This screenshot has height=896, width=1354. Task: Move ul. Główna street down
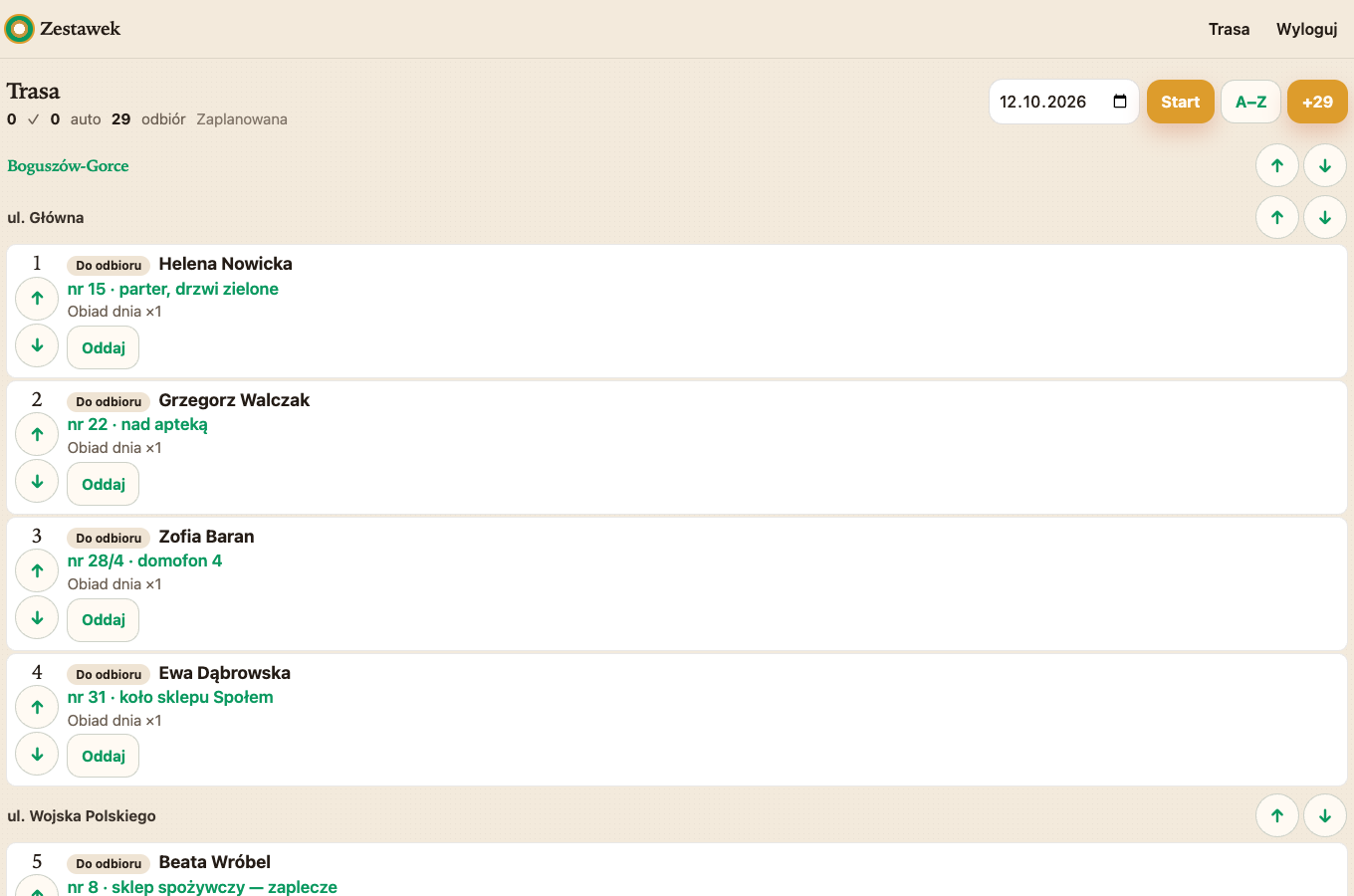click(1325, 217)
